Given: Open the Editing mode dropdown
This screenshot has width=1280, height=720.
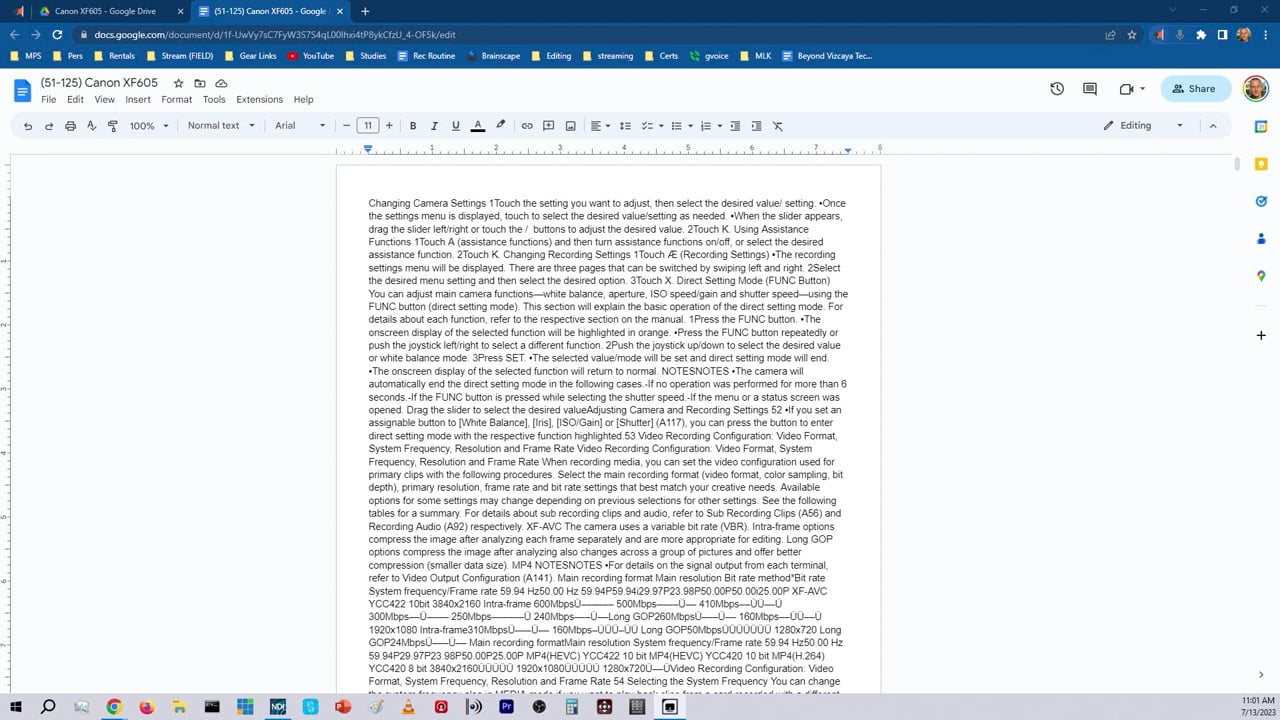Looking at the screenshot, I should pyautogui.click(x=1143, y=126).
